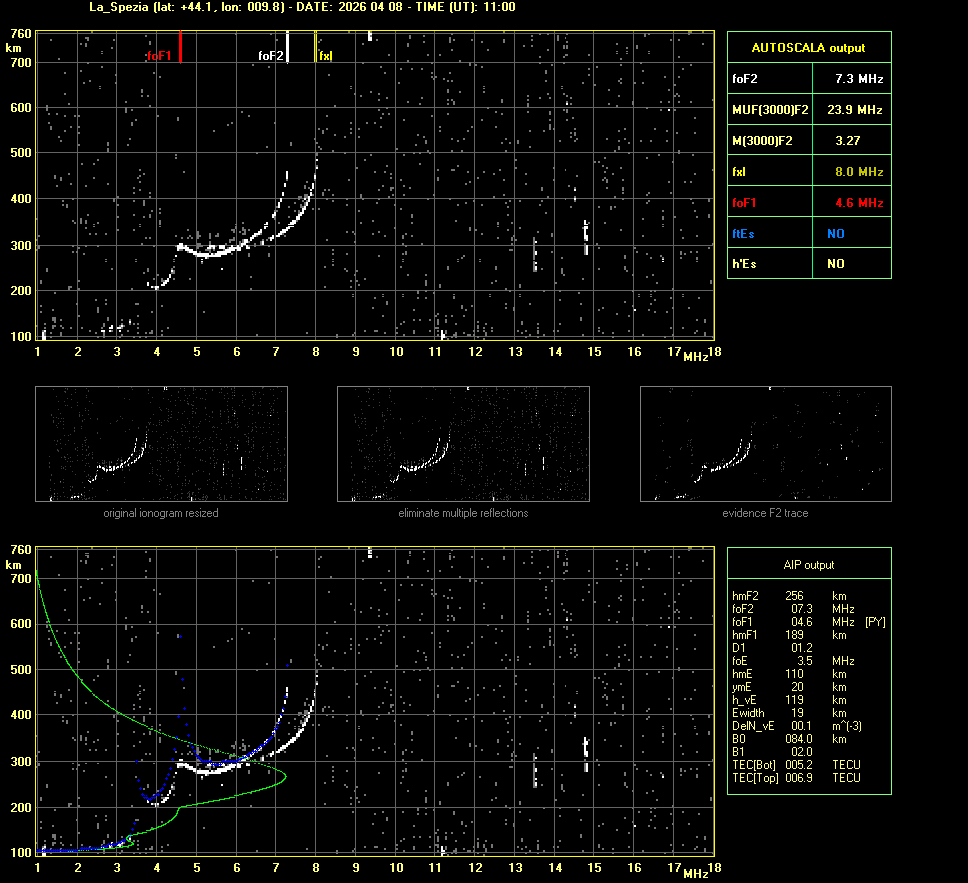Click the h'Es NO value

coord(835,264)
